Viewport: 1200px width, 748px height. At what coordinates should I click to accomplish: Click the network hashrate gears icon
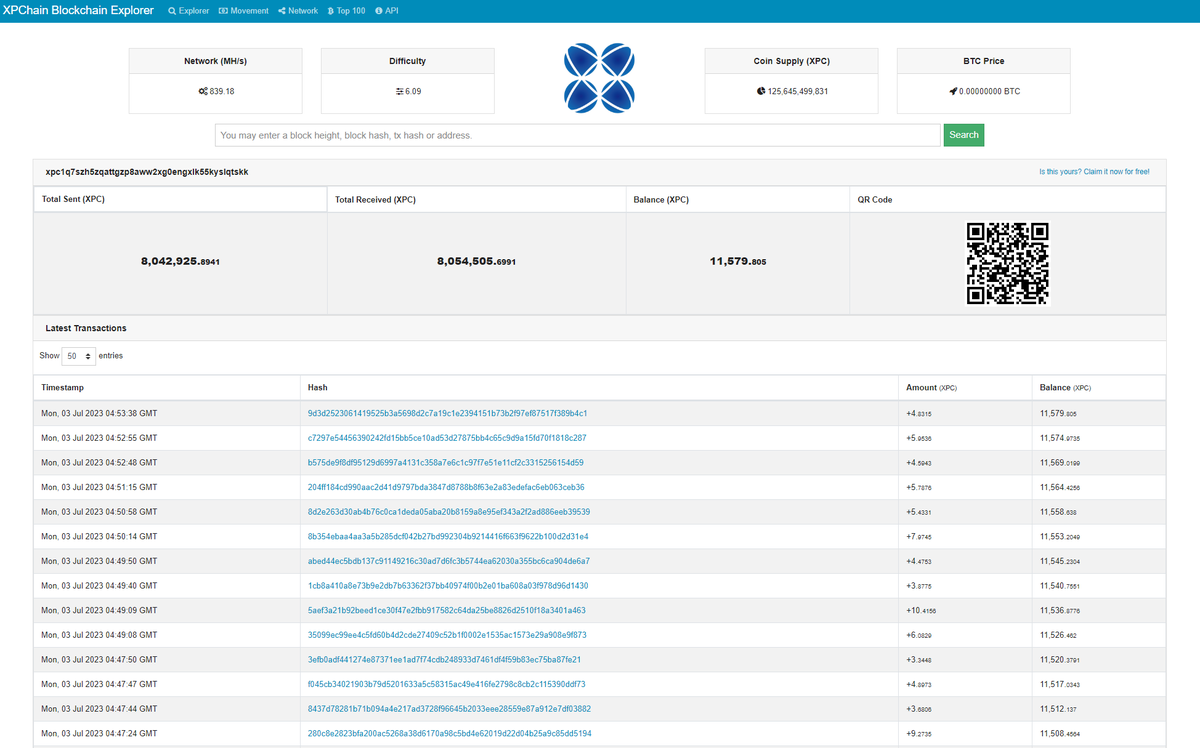203,91
